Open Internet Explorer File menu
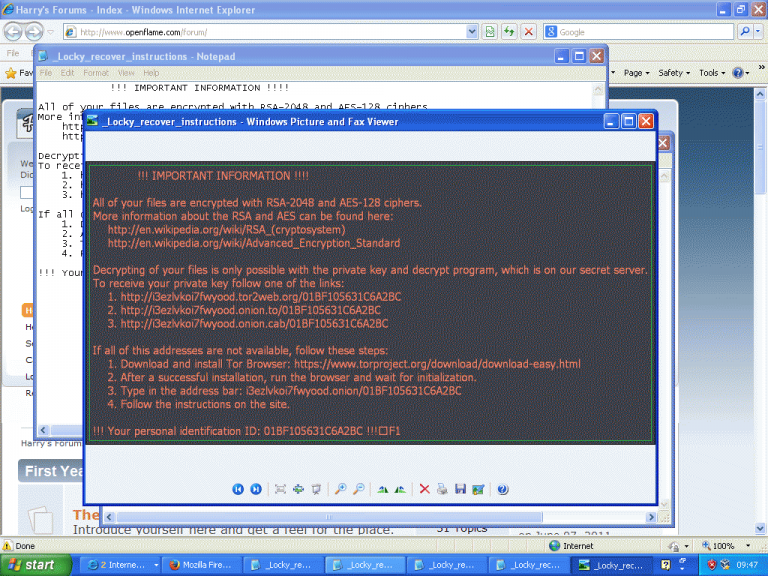 [x=13, y=53]
